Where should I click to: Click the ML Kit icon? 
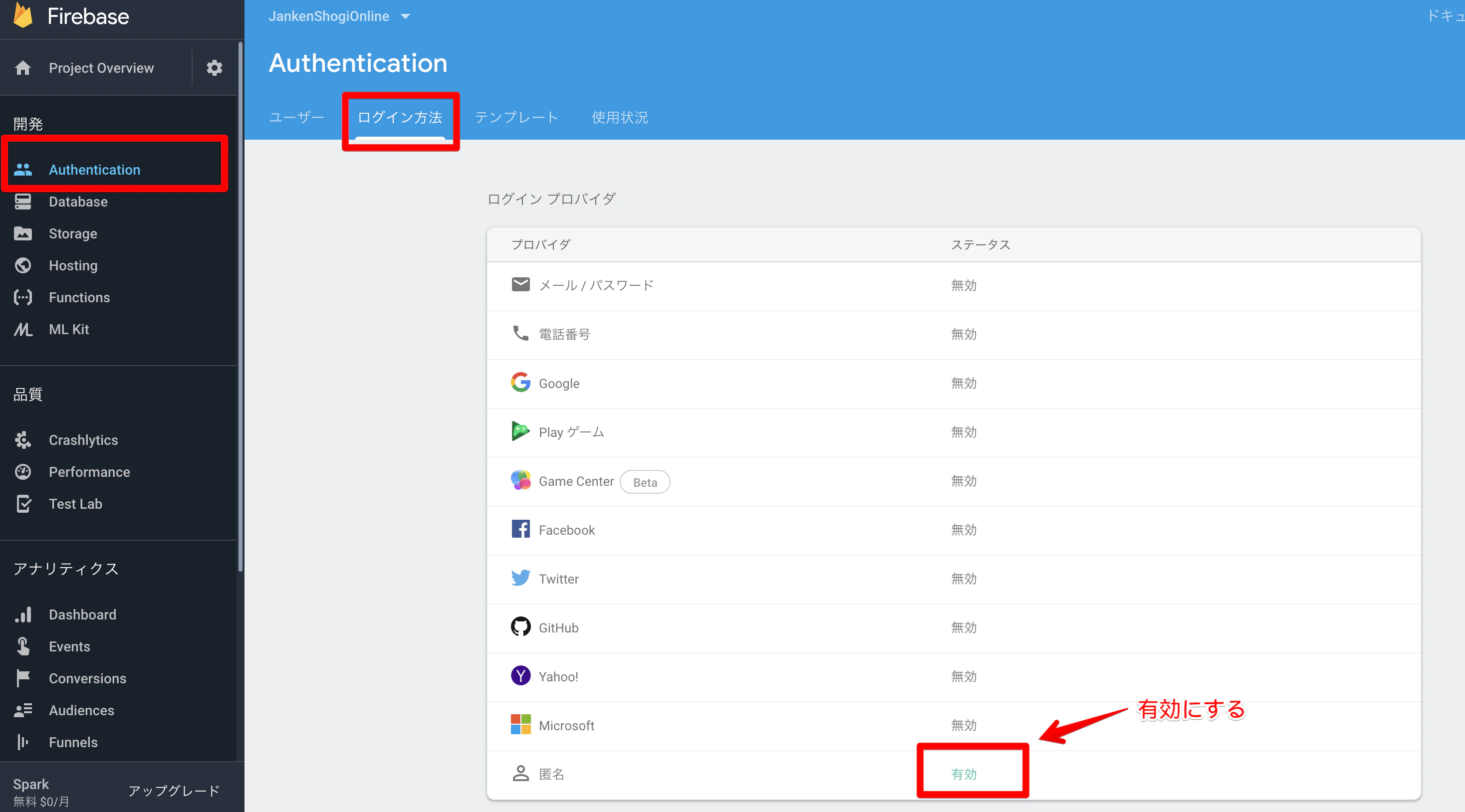(x=23, y=329)
